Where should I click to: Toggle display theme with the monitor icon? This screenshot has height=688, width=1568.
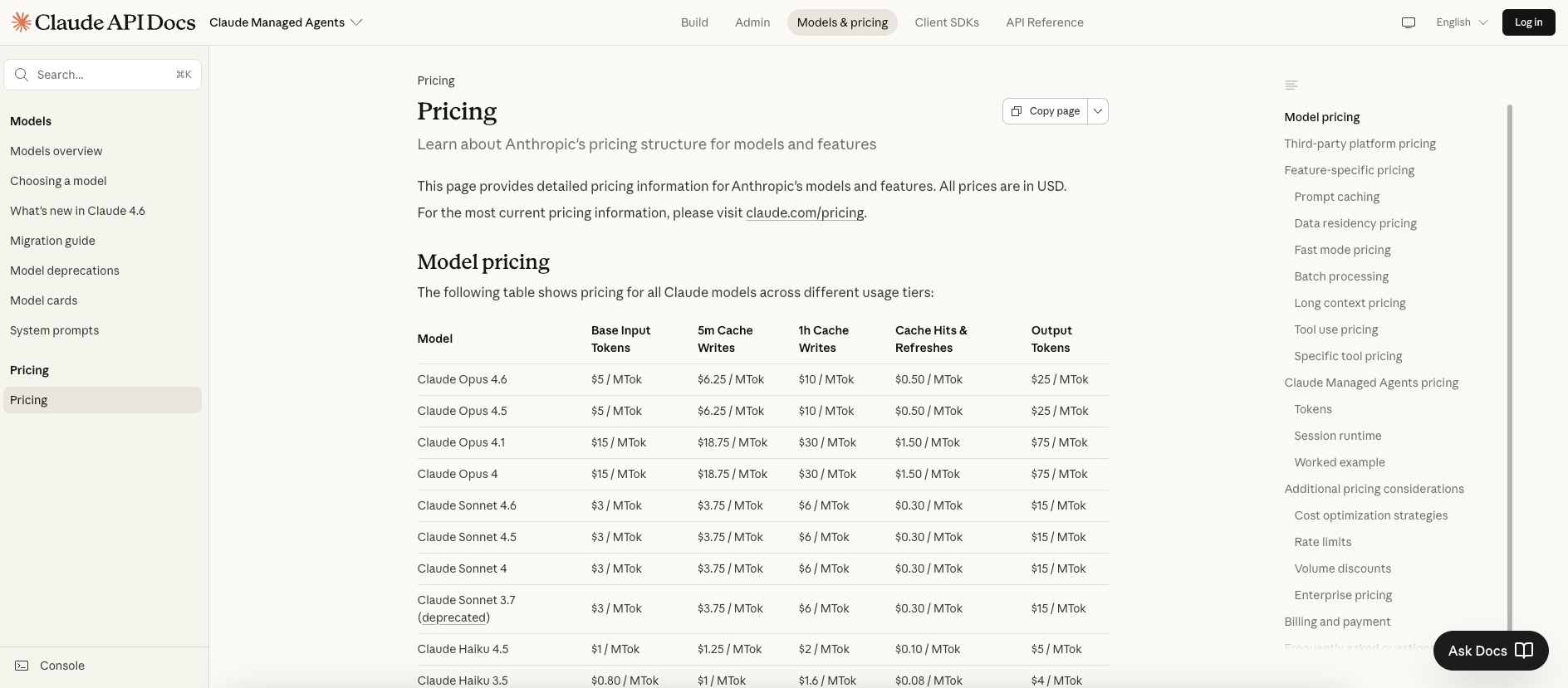point(1409,22)
